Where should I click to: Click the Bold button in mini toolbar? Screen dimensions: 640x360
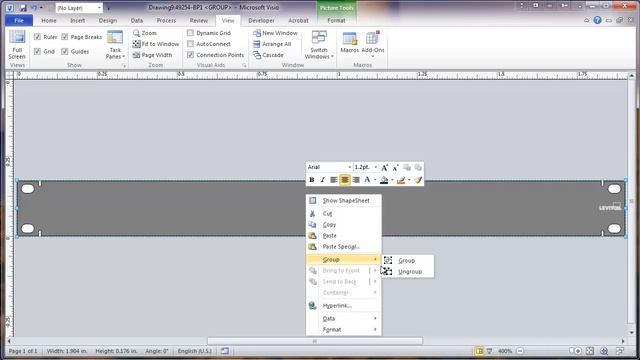[312, 180]
